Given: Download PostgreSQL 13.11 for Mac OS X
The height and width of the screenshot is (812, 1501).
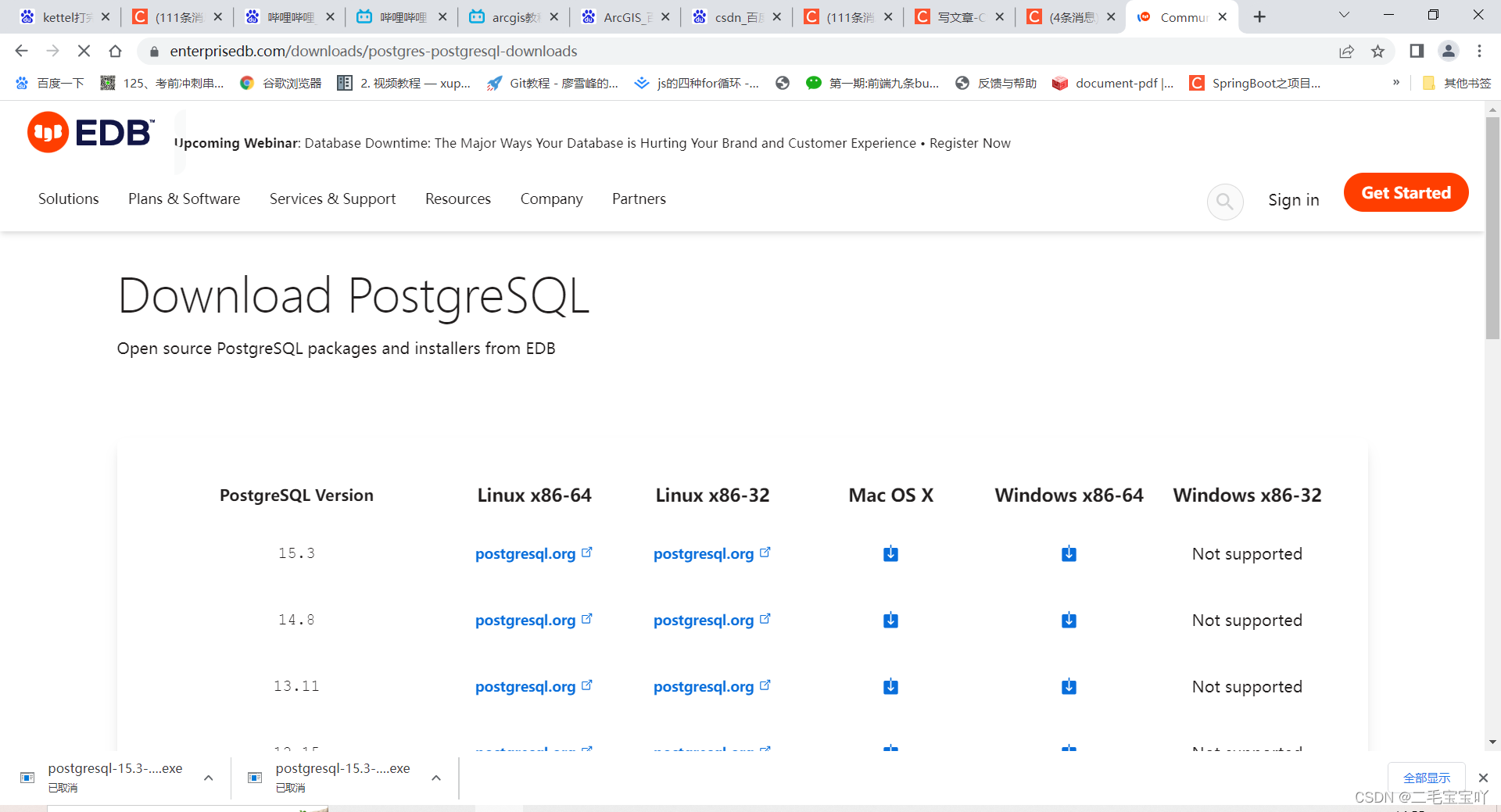Looking at the screenshot, I should tap(890, 687).
